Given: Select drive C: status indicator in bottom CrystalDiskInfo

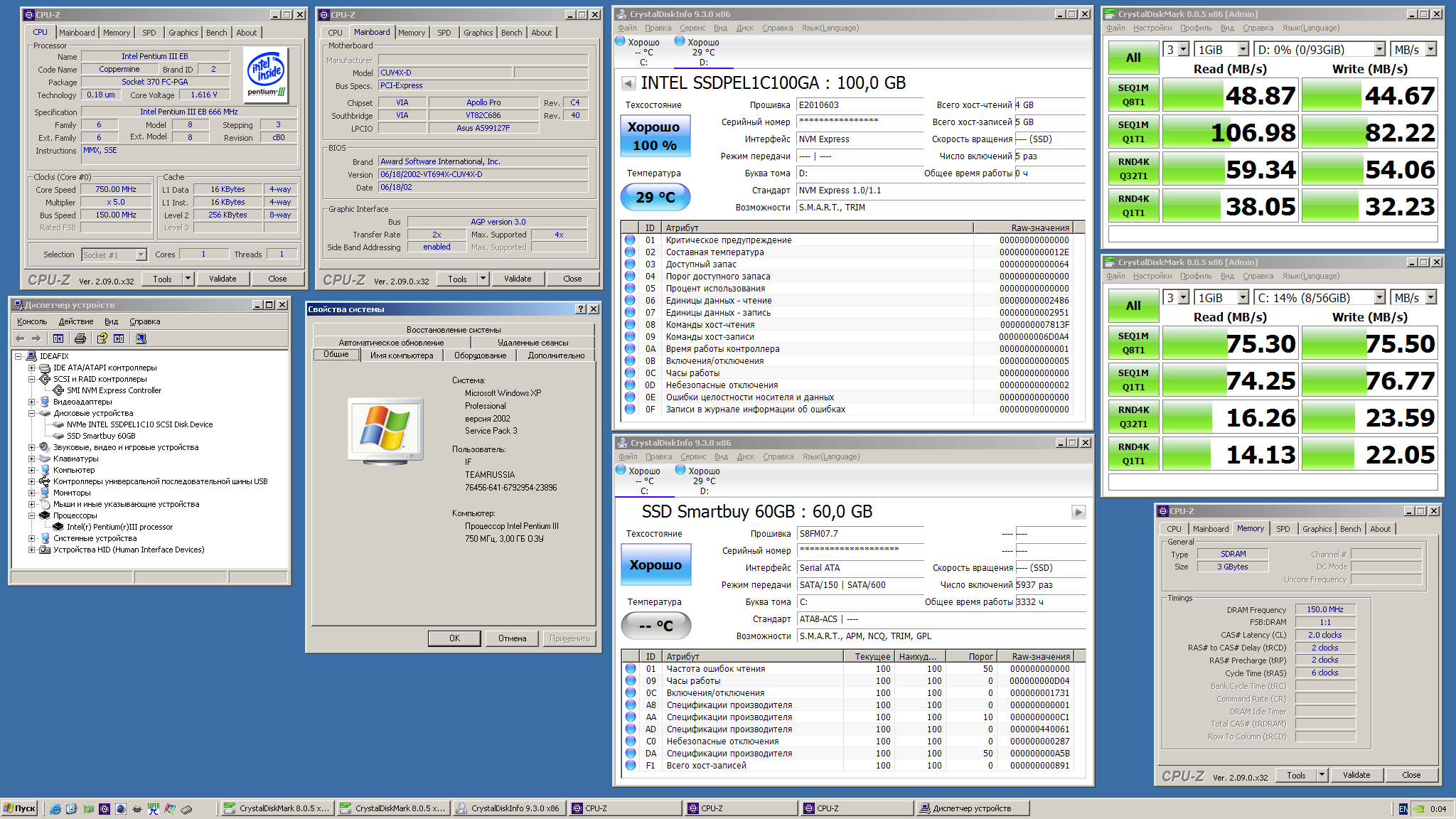Looking at the screenshot, I should (x=644, y=481).
